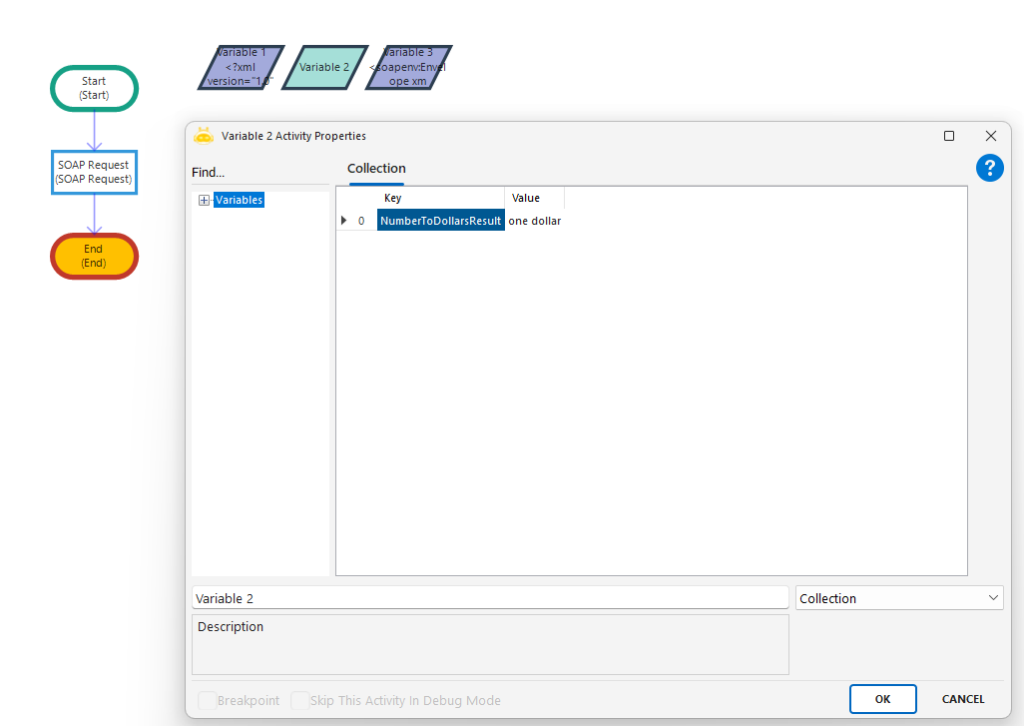Click the row 0 indicator arrow
The width and height of the screenshot is (1024, 726).
345,221
